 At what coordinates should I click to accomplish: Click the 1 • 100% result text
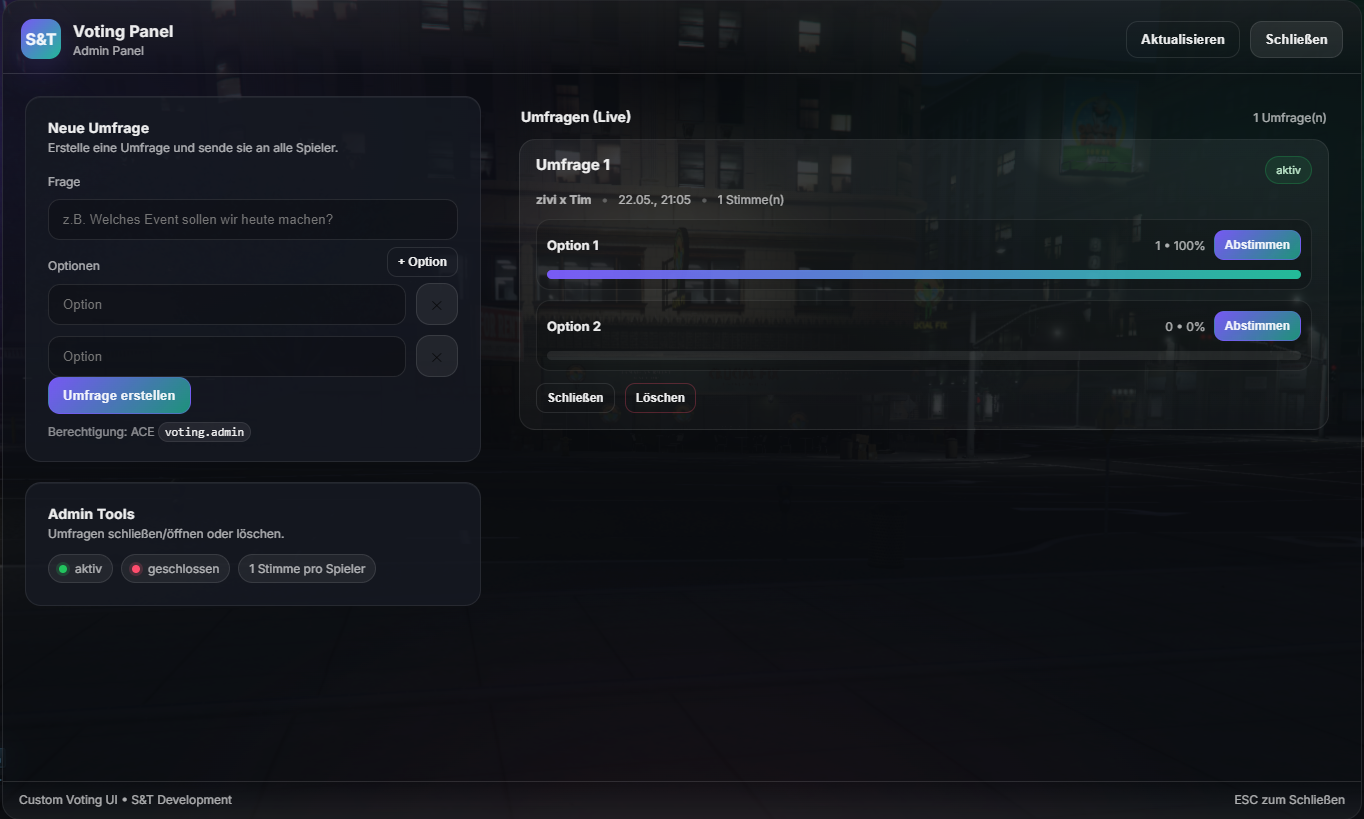(x=1180, y=246)
